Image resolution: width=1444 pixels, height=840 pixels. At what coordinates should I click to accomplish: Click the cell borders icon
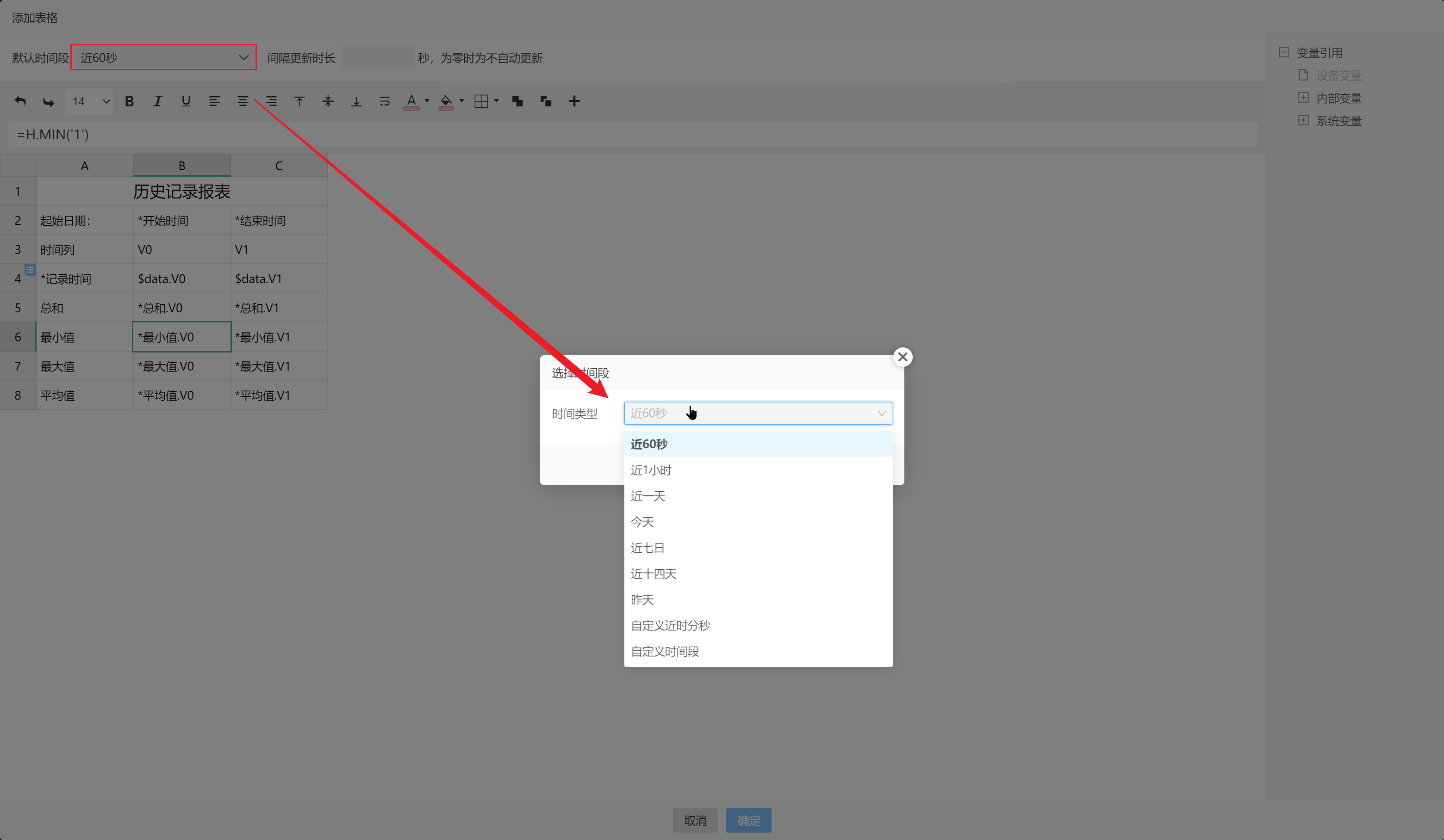click(x=481, y=101)
